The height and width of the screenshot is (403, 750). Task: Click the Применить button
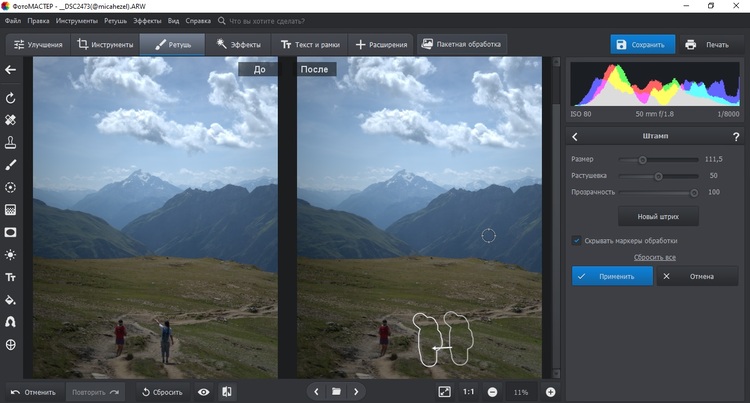coord(612,276)
